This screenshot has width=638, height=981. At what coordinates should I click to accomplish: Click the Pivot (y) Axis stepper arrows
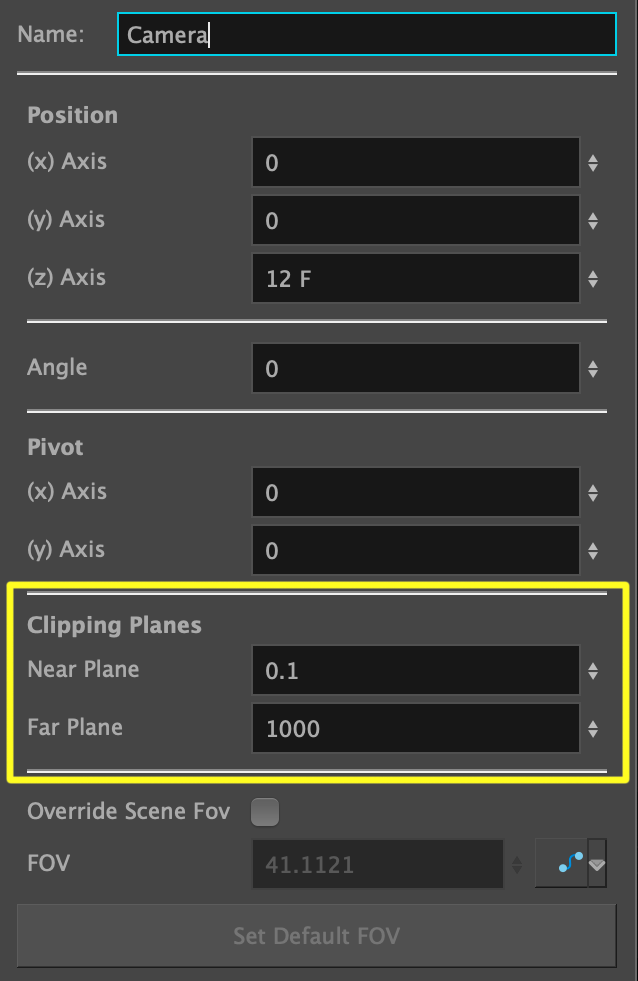(593, 552)
